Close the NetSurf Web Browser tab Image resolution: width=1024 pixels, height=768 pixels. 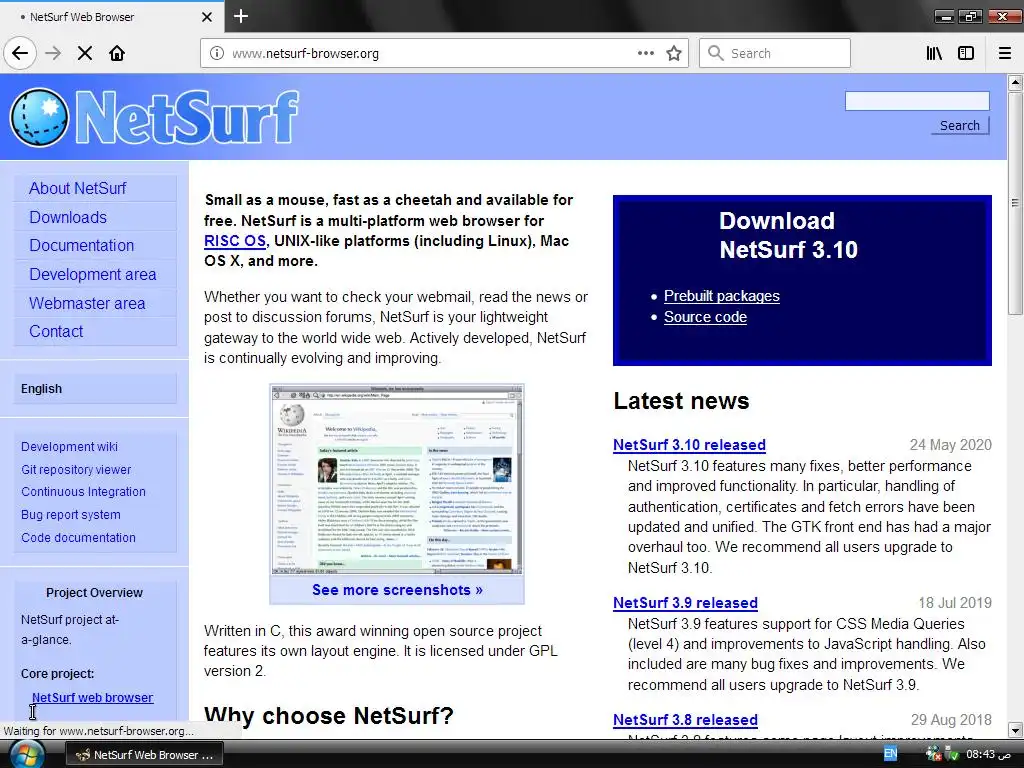pos(206,17)
